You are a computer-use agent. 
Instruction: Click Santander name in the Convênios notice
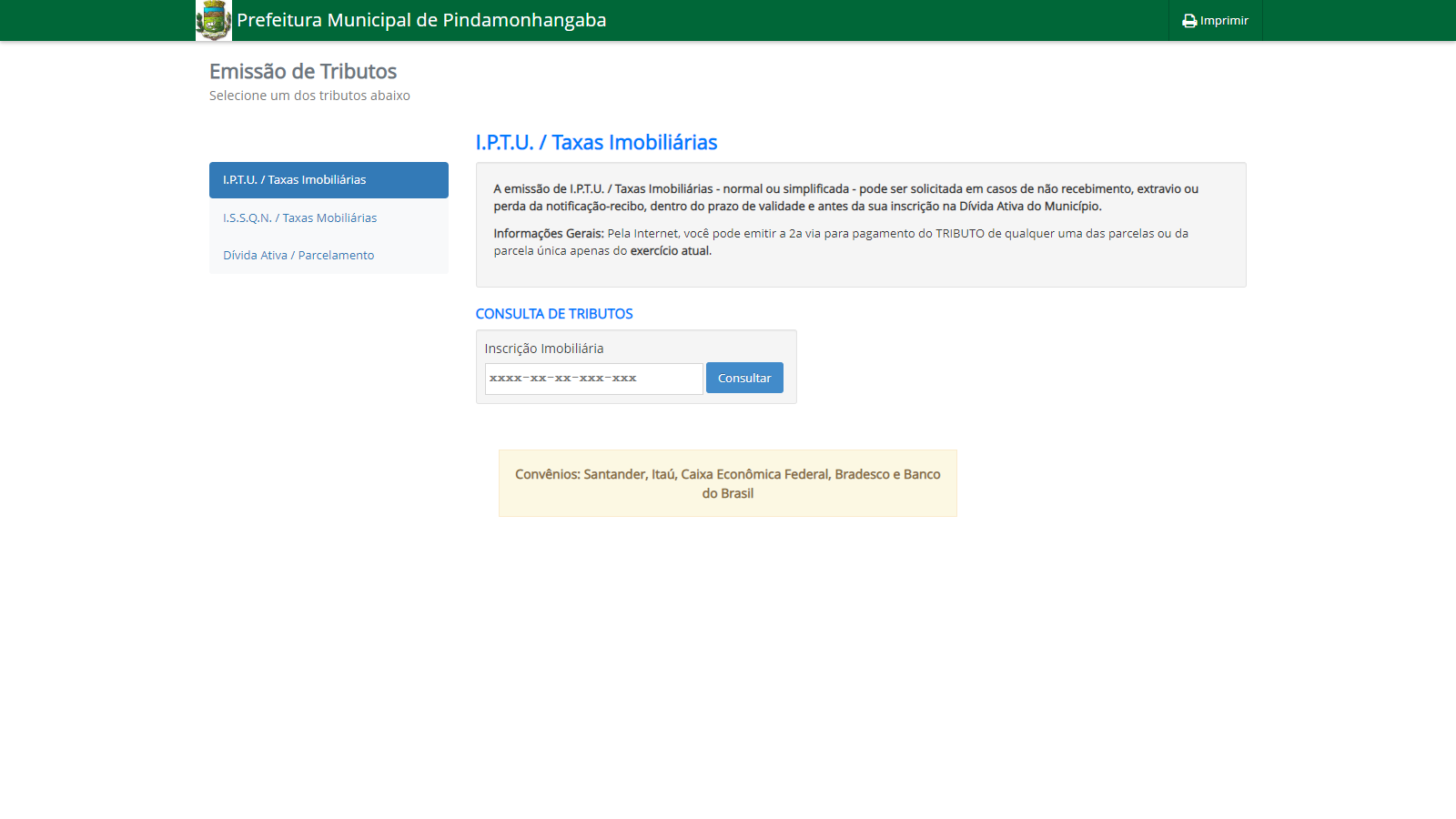click(614, 474)
